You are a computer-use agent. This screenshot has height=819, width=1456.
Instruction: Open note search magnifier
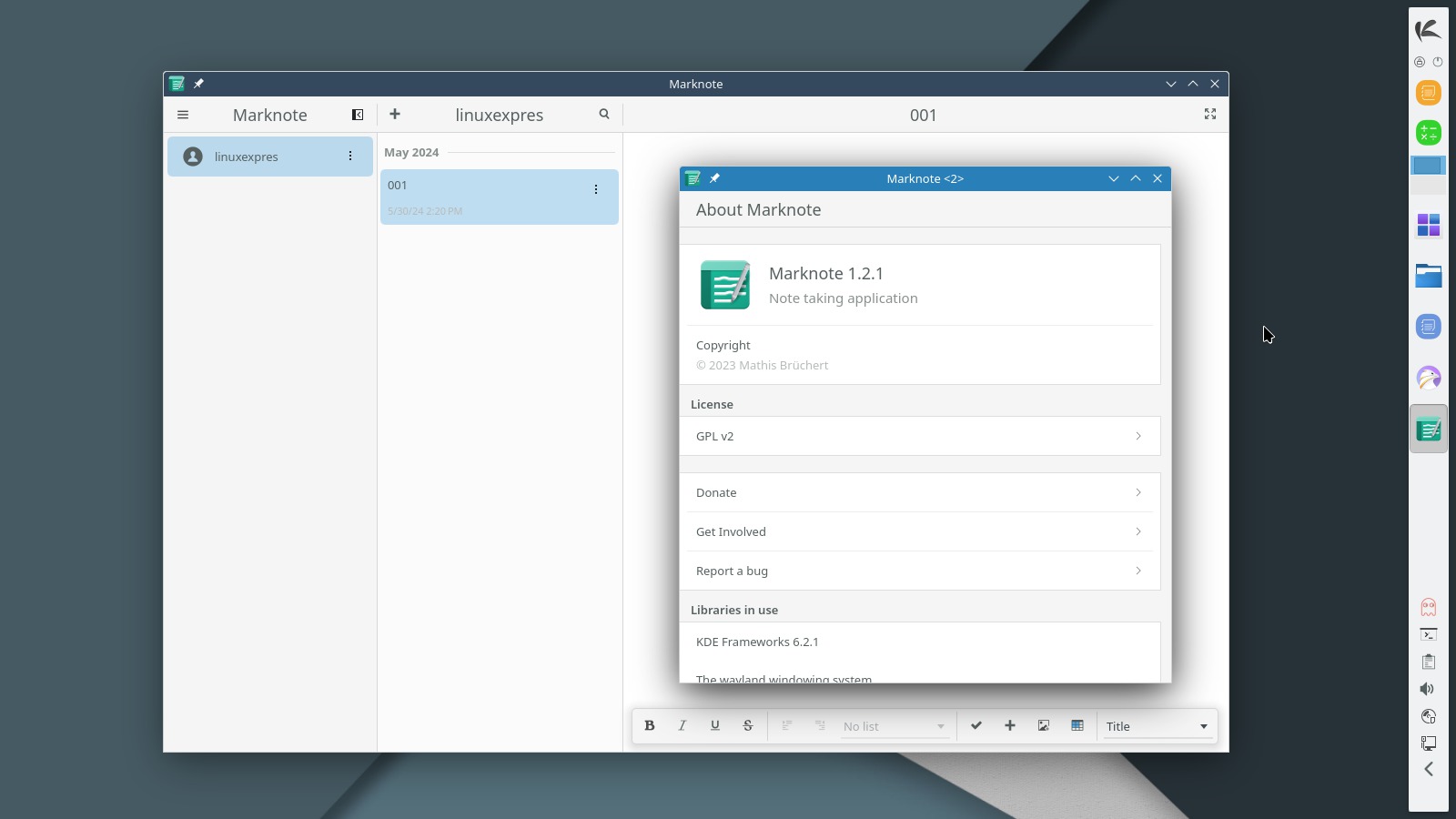pyautogui.click(x=604, y=114)
